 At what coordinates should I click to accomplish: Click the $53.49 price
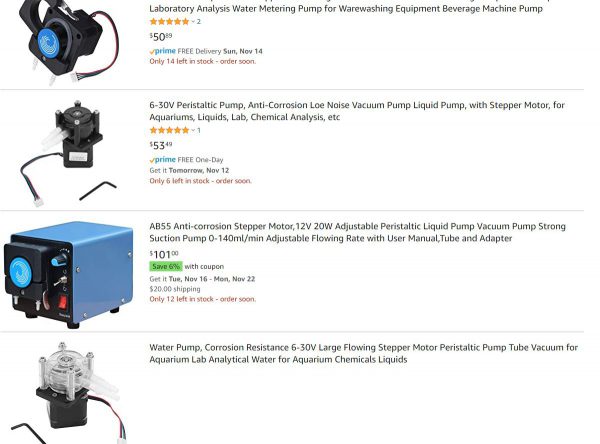(x=161, y=145)
